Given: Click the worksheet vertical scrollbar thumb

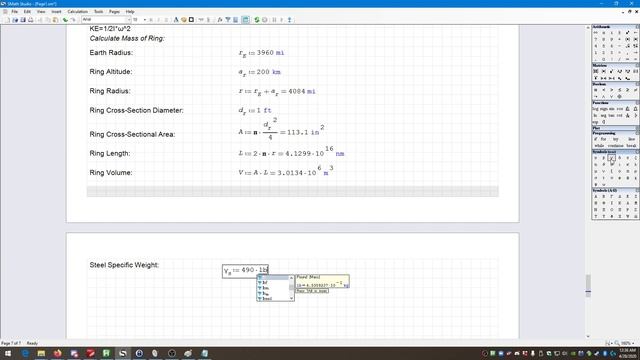Looking at the screenshot, I should (x=588, y=285).
